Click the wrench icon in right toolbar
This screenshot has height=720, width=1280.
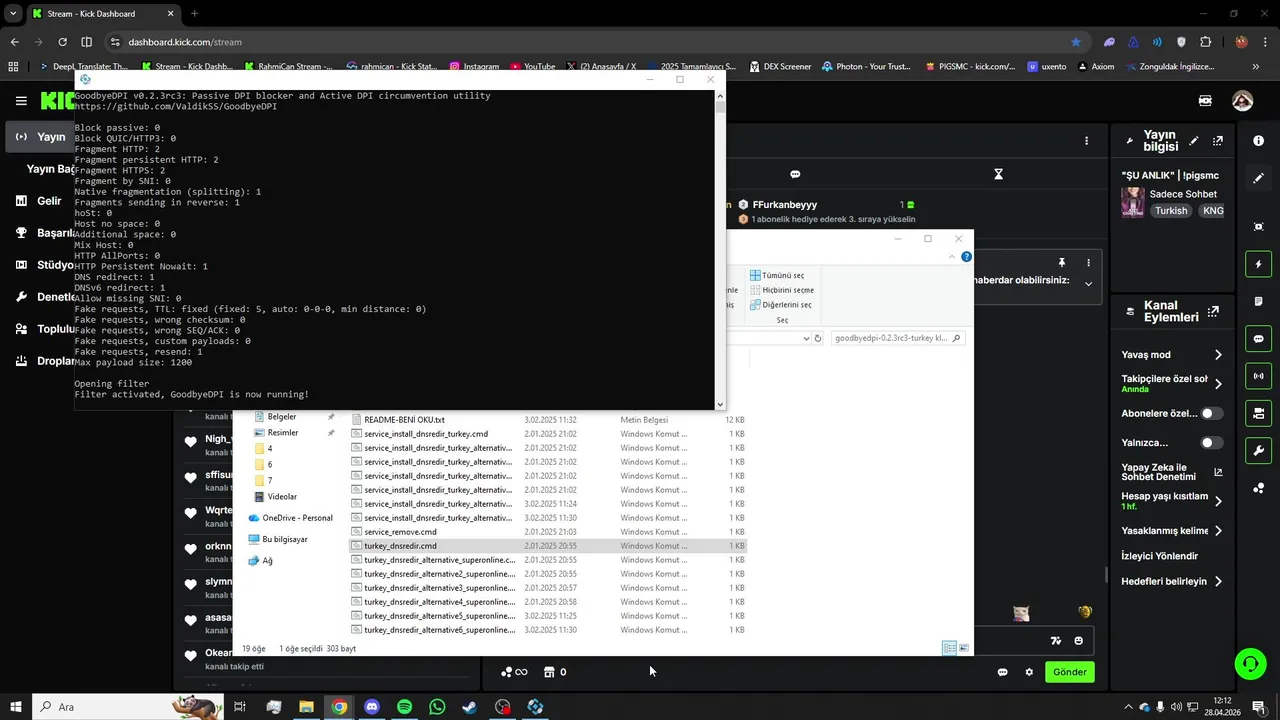pyautogui.click(x=1258, y=450)
